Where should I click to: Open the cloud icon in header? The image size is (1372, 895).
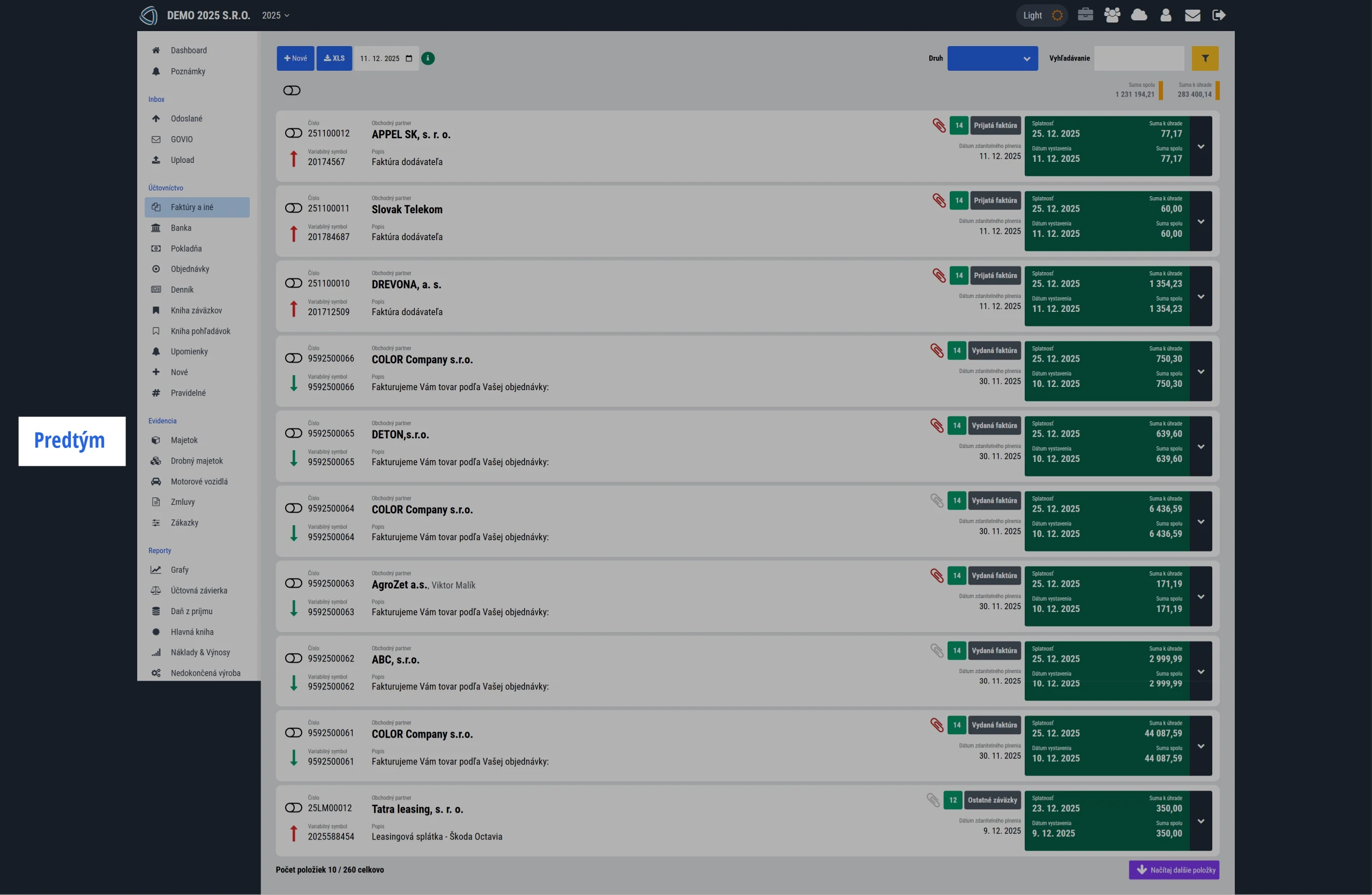1138,15
